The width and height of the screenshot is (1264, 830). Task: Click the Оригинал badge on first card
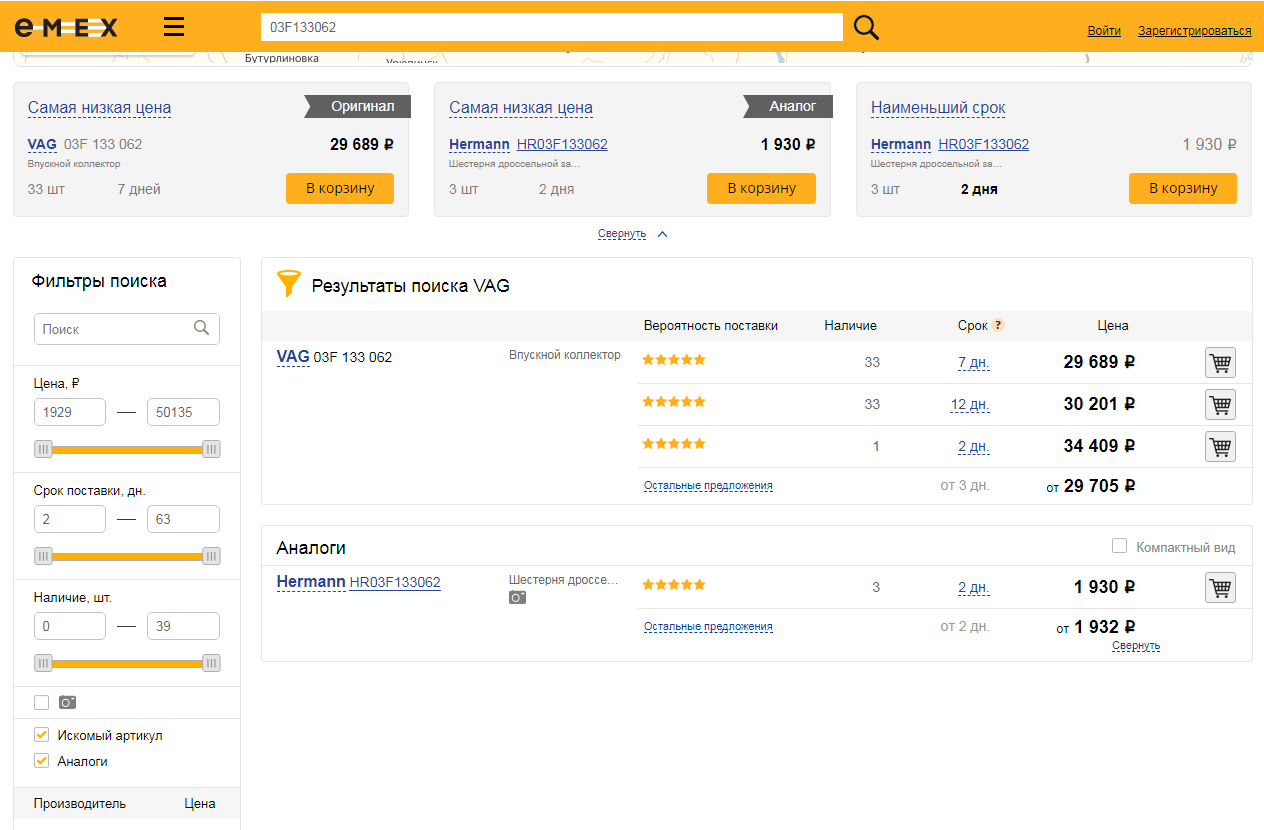coord(356,106)
